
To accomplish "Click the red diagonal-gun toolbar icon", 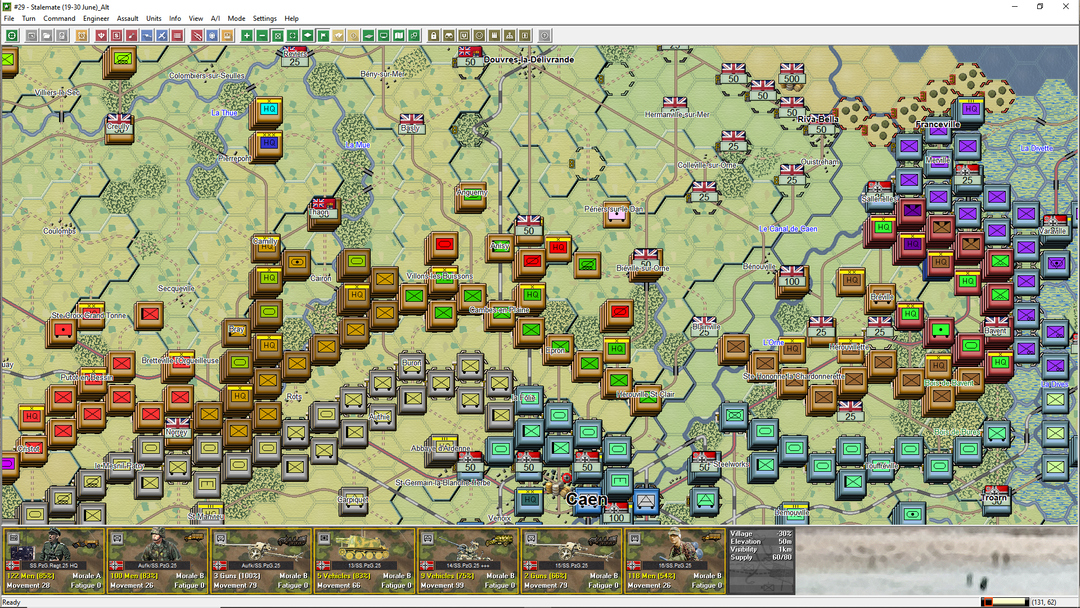I will pyautogui.click(x=132, y=35).
